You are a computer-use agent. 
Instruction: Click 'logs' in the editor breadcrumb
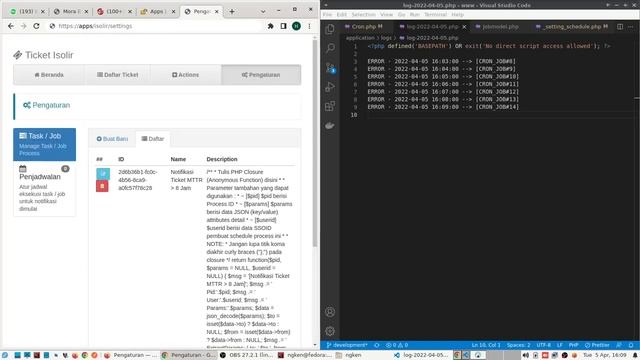pos(386,38)
